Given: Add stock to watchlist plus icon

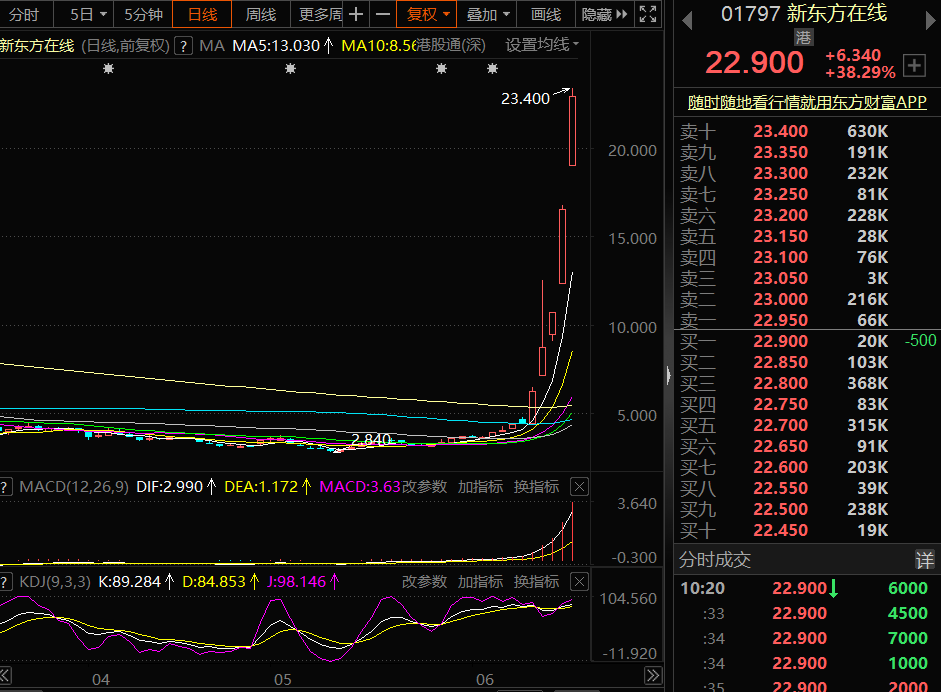Looking at the screenshot, I should 915,65.
